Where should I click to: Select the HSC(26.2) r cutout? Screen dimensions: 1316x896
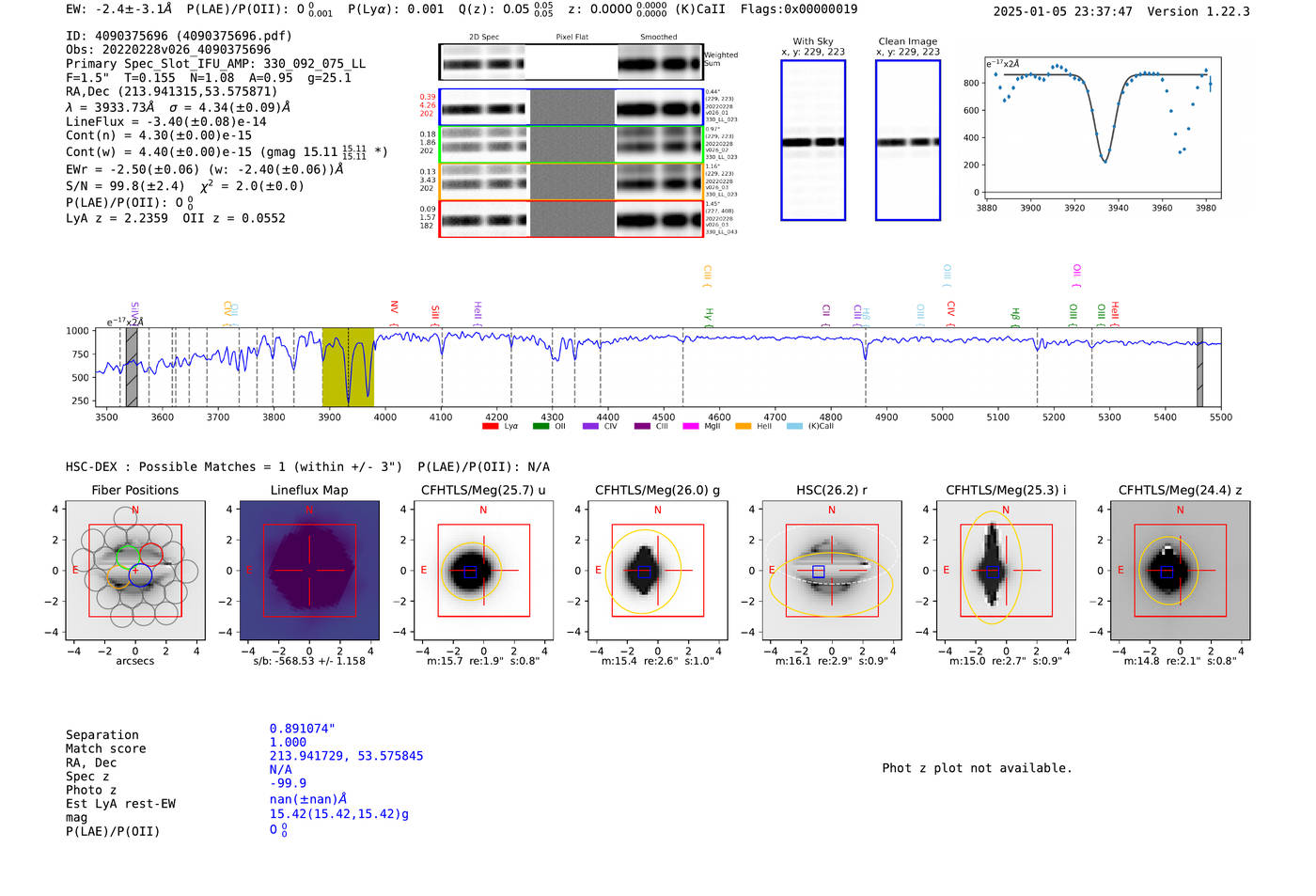(x=832, y=570)
